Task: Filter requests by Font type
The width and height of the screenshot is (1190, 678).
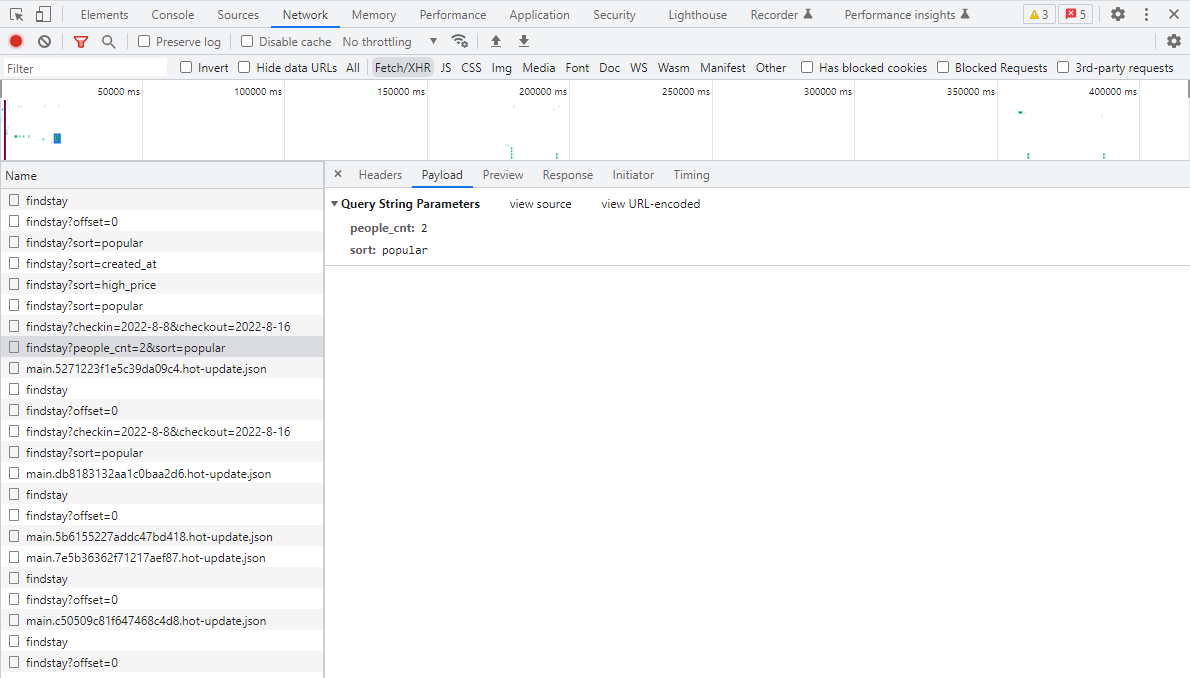Action: (x=577, y=68)
